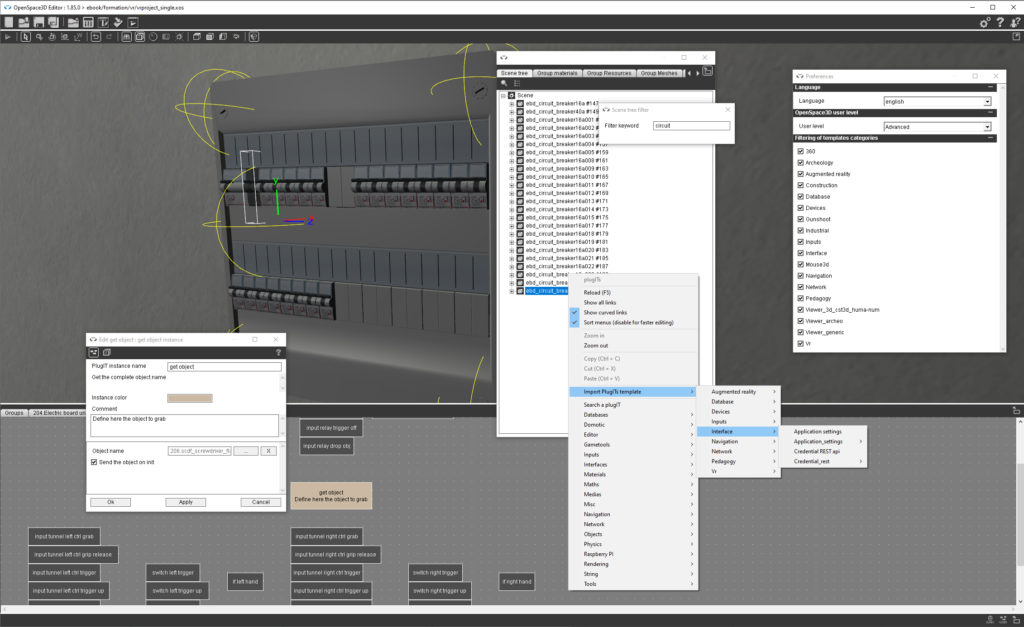Screen dimensions: 1024x627
Task: Toggle the Pedagogy category checkbox
Action: click(x=800, y=298)
